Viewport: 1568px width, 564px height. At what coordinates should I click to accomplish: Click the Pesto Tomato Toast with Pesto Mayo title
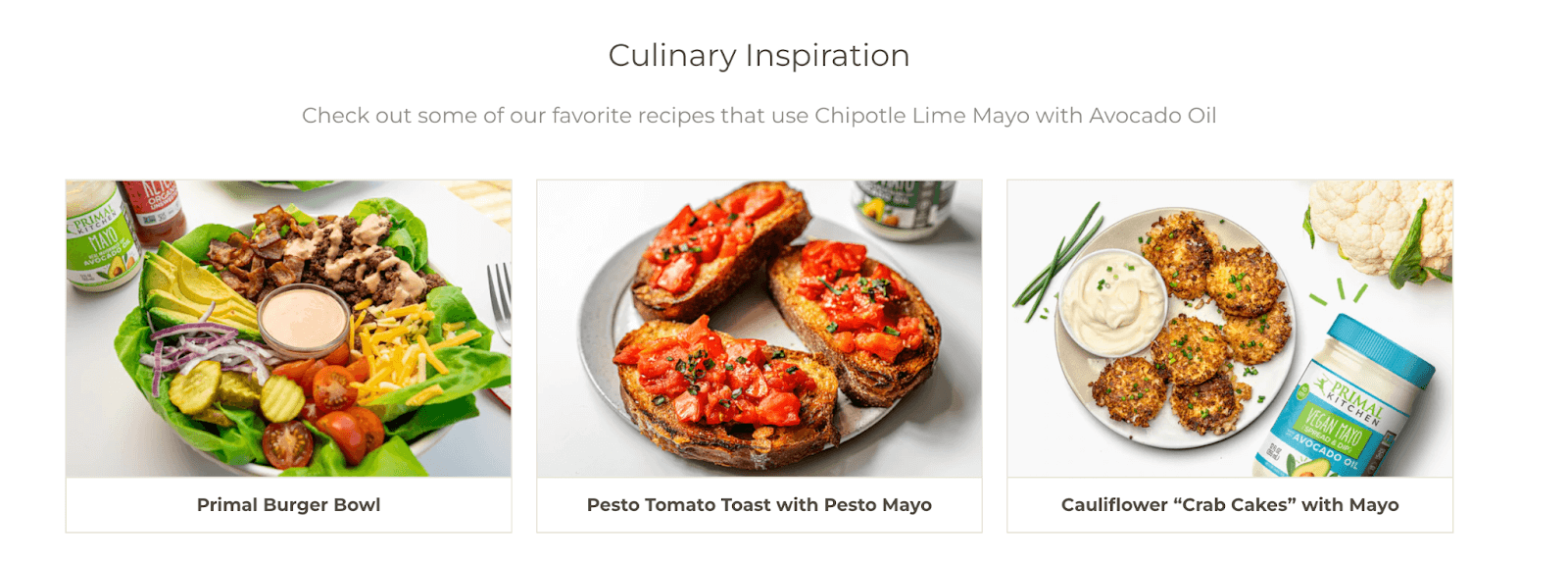pyautogui.click(x=759, y=505)
